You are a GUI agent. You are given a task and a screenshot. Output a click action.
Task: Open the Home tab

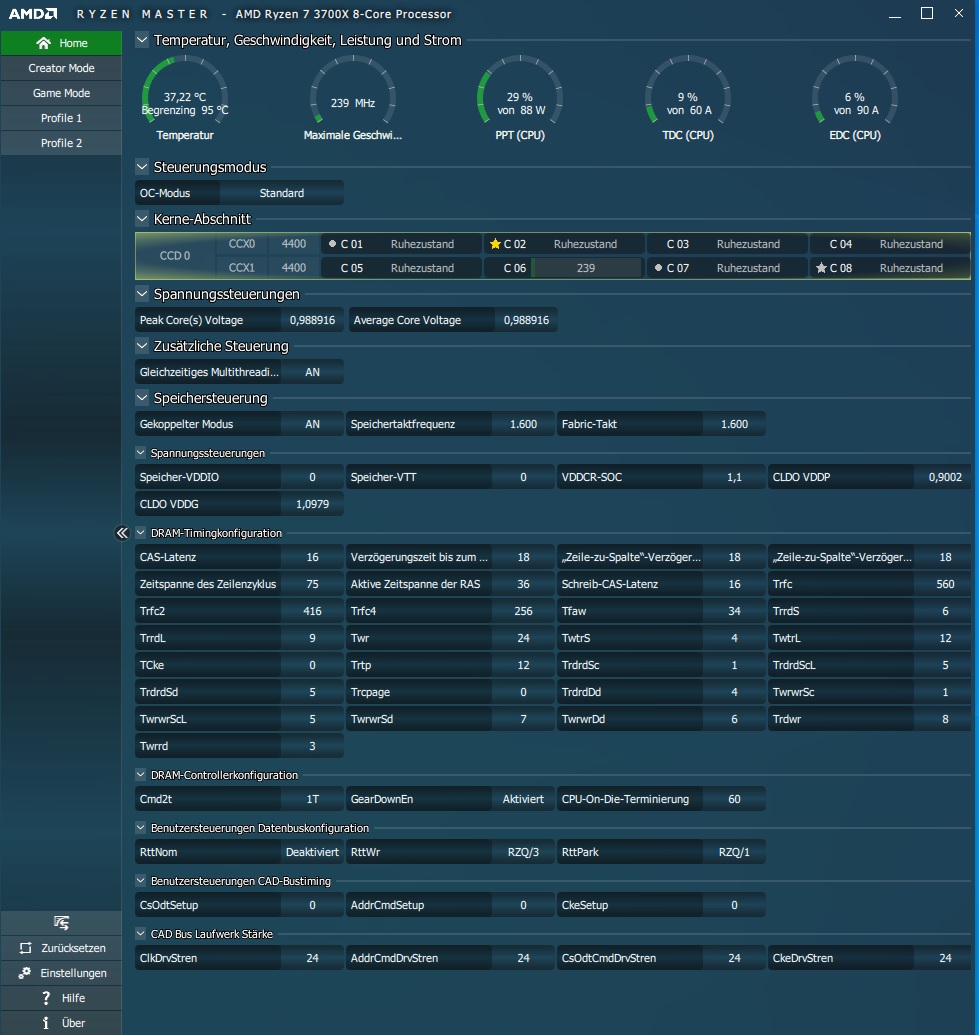[61, 43]
